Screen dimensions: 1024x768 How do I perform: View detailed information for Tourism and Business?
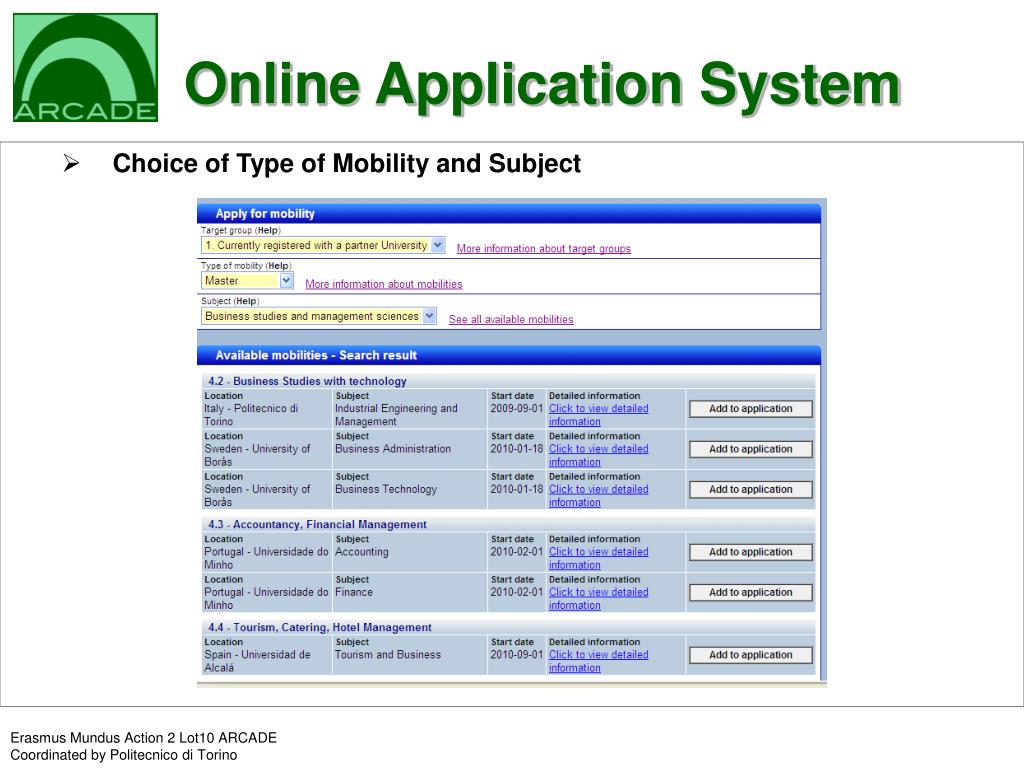(x=598, y=661)
